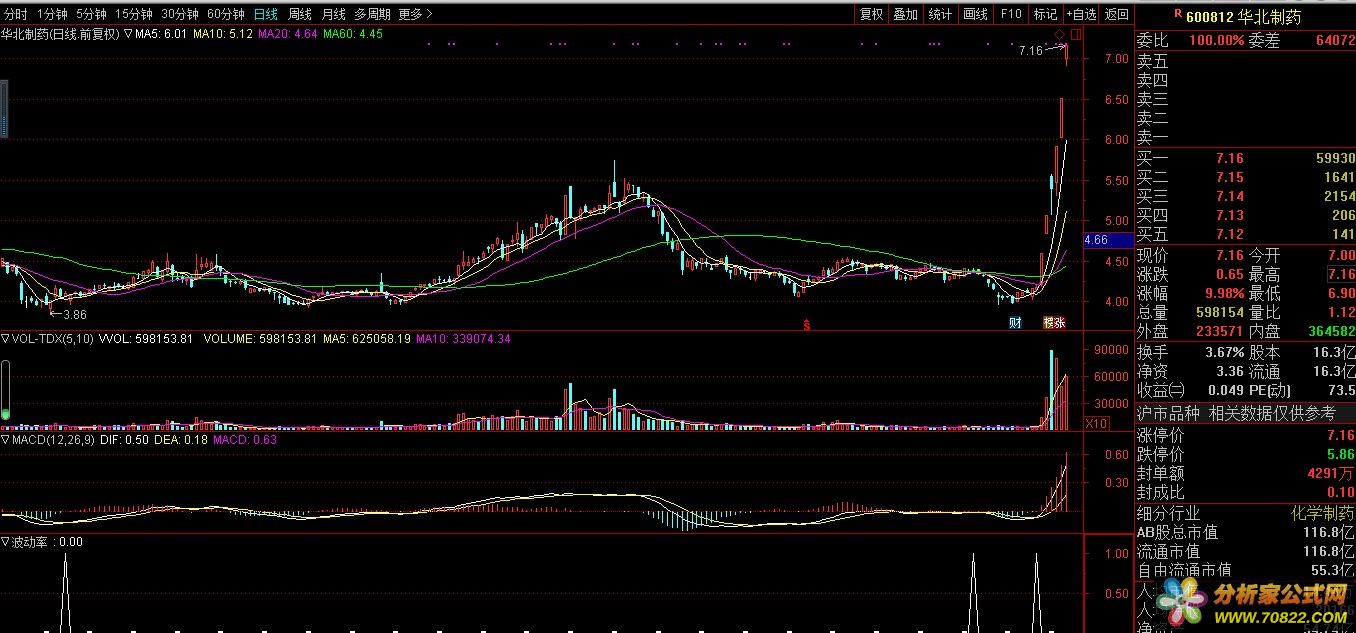
Task: Select the 15分钟 chart period
Action: click(x=133, y=14)
